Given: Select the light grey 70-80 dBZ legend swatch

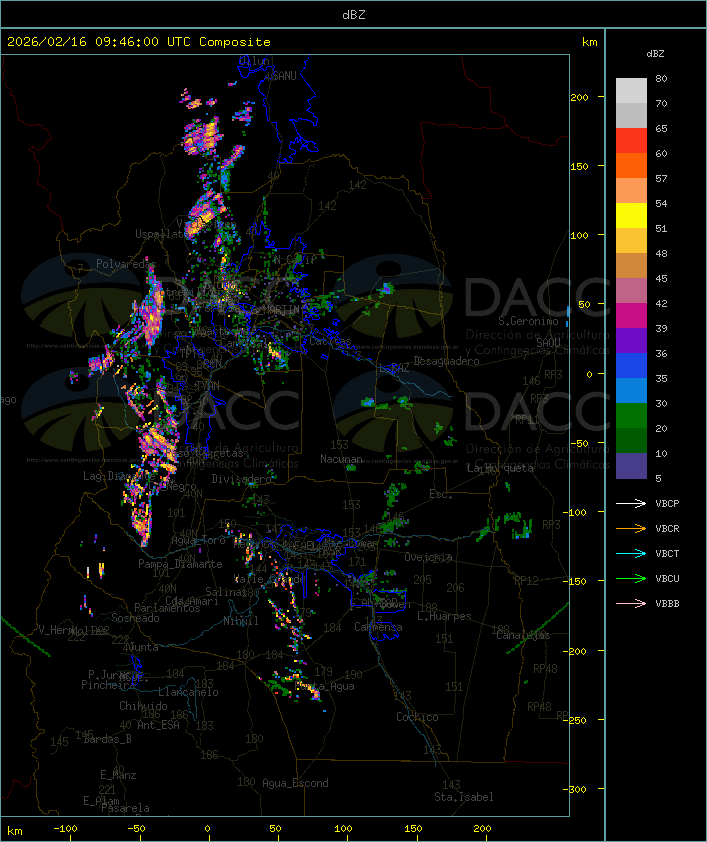Looking at the screenshot, I should [x=631, y=91].
